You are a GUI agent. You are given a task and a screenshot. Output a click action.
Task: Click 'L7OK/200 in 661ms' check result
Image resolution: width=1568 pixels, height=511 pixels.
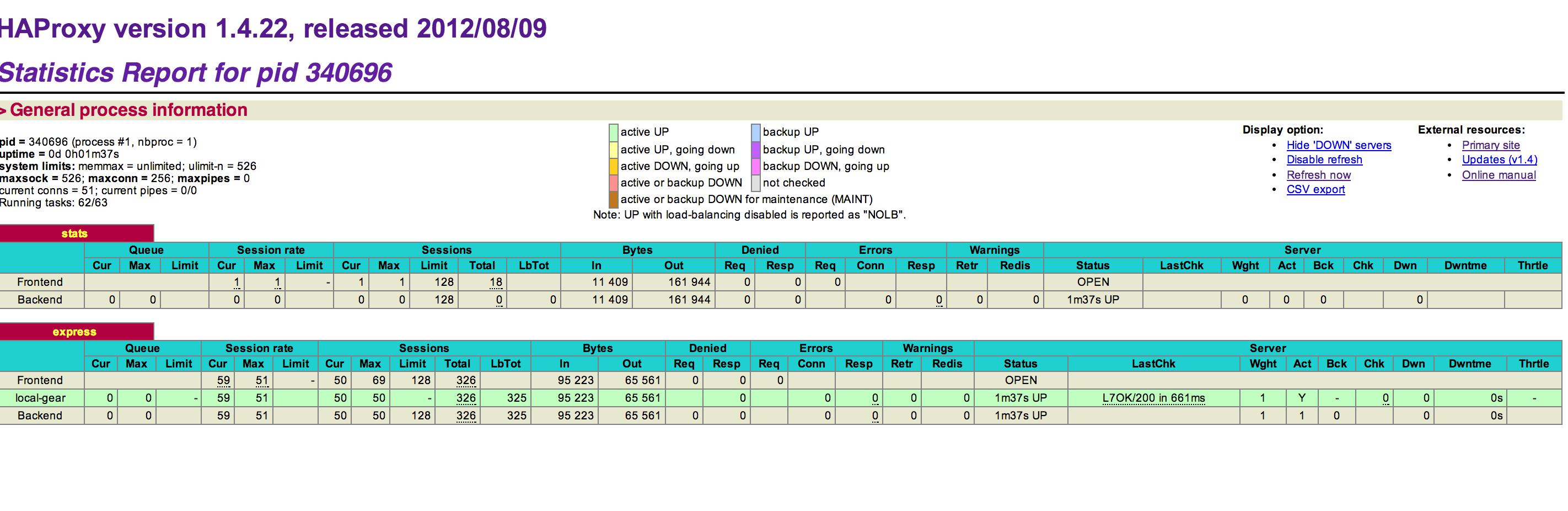pyautogui.click(x=1153, y=398)
